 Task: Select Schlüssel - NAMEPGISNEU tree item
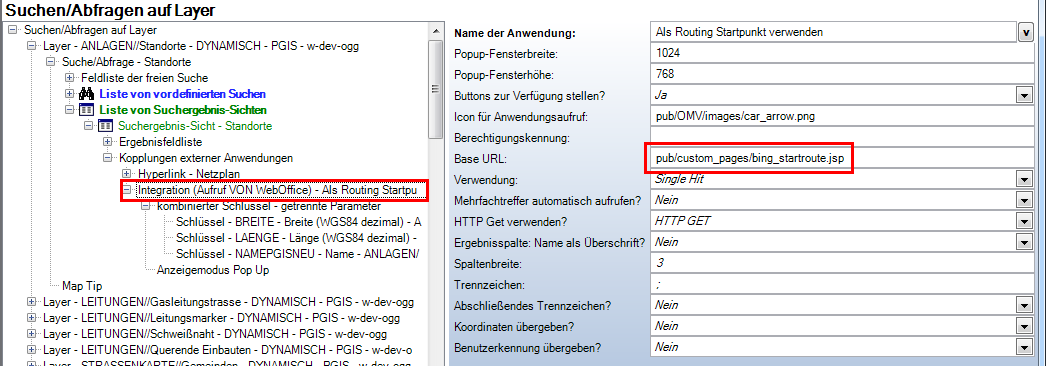click(298, 254)
